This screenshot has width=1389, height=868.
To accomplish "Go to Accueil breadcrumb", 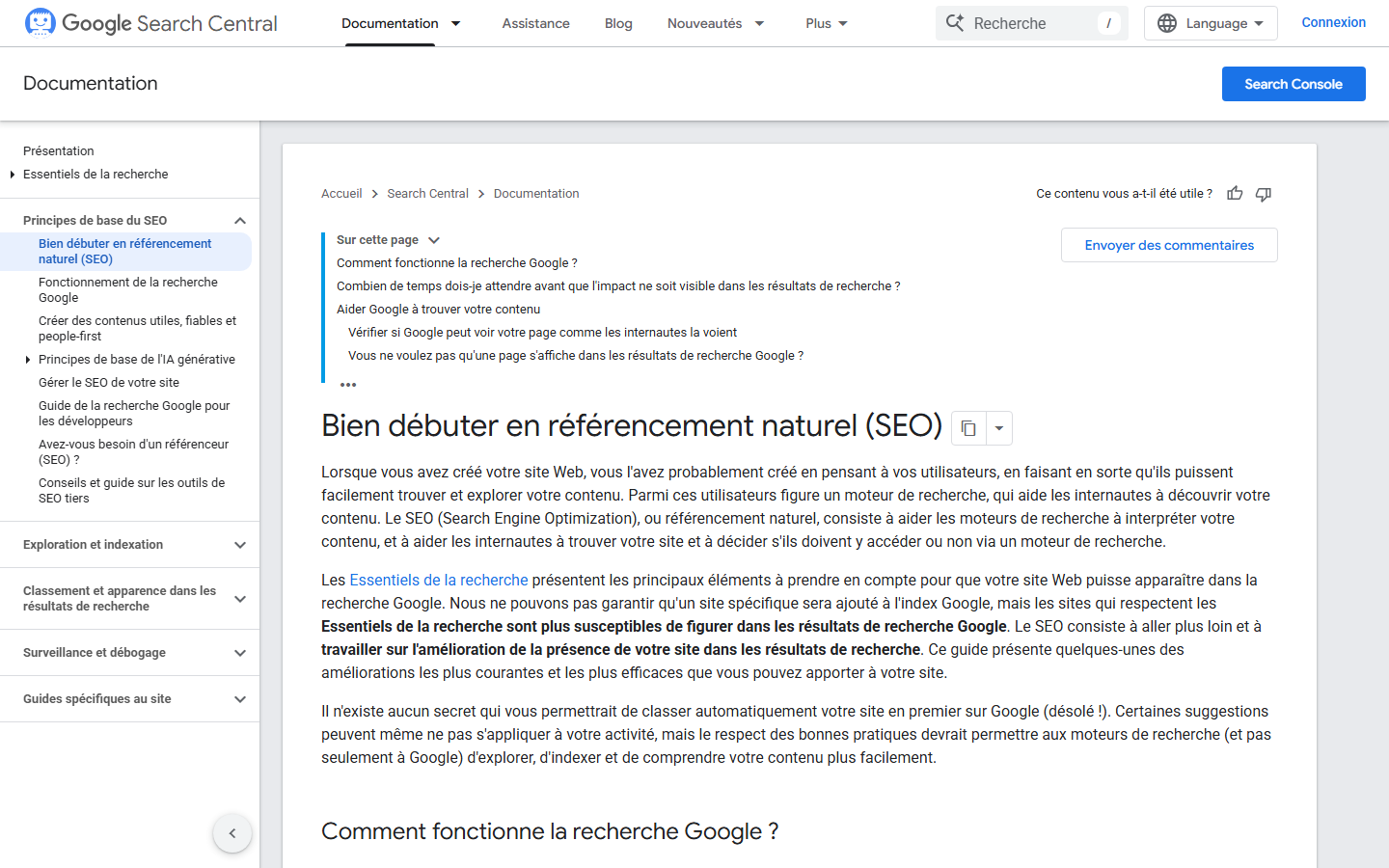I will pos(341,194).
